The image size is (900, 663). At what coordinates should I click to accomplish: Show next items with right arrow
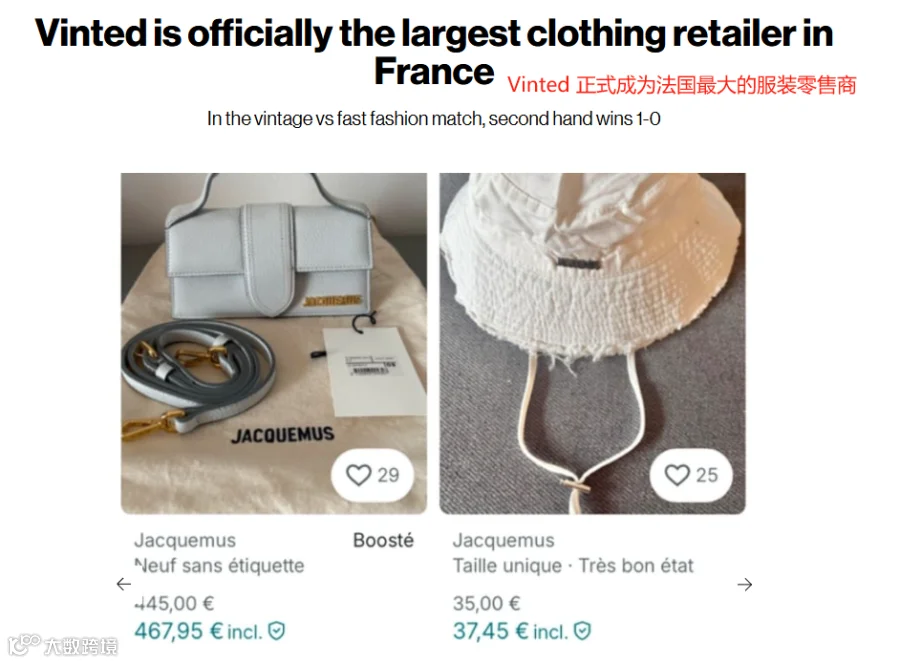coord(744,584)
